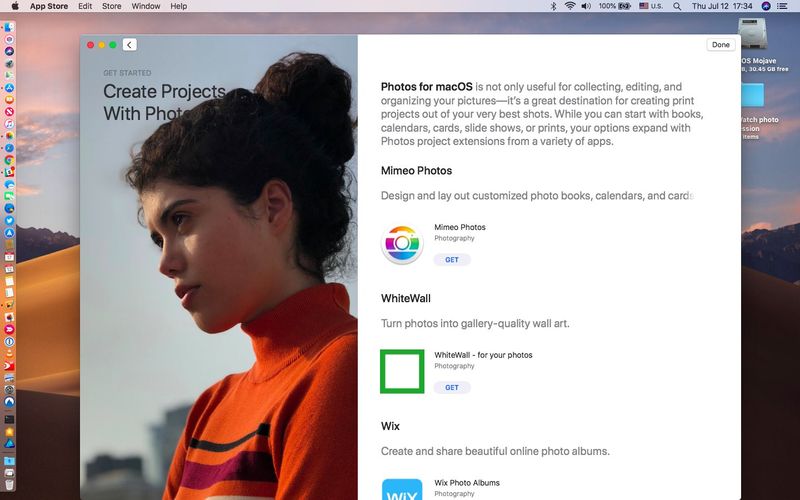Click Done to close the story
The width and height of the screenshot is (800, 500).
tap(721, 45)
